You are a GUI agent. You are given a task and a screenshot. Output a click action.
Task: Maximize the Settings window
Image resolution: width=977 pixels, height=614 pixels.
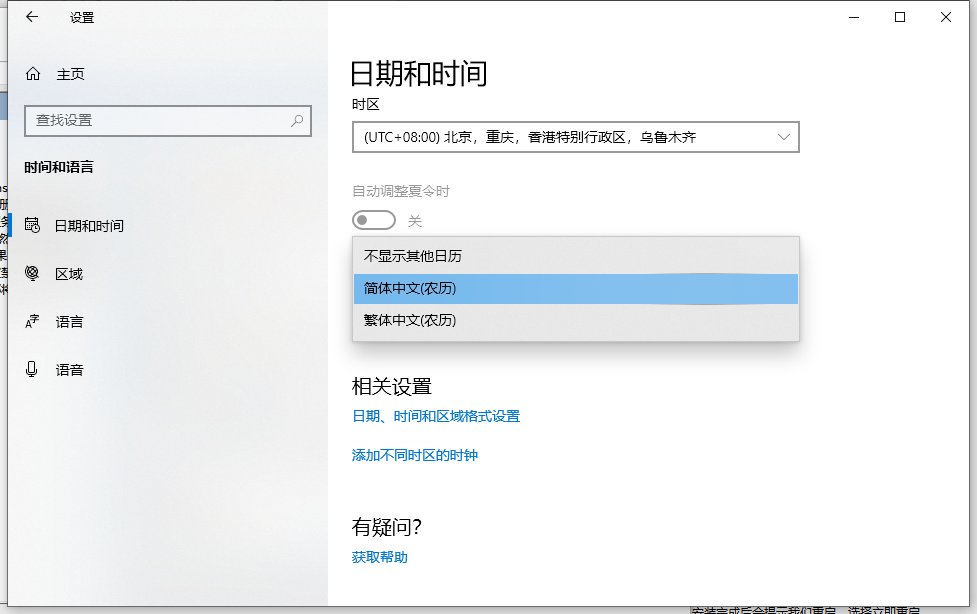900,17
